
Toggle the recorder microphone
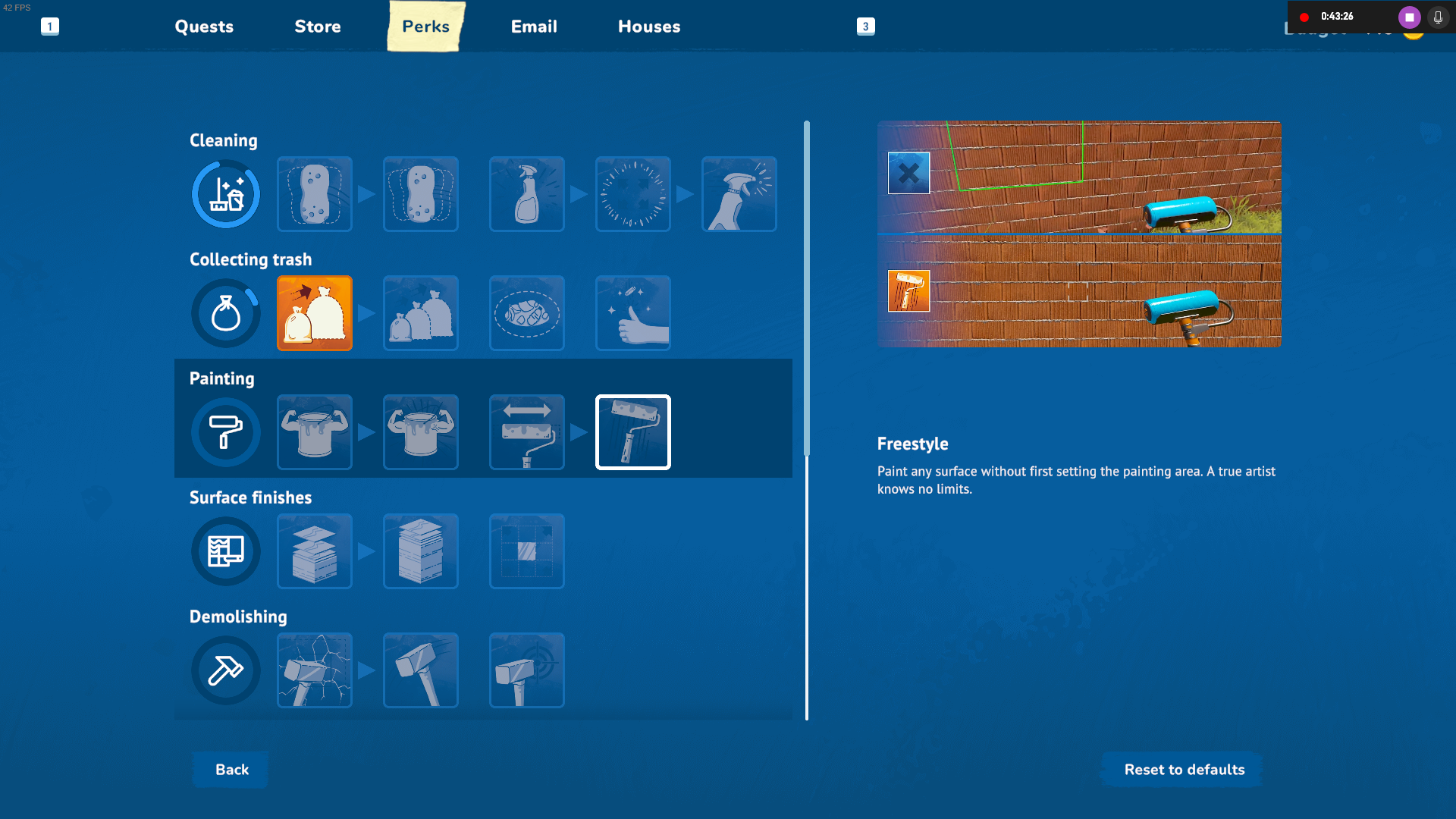click(x=1438, y=17)
